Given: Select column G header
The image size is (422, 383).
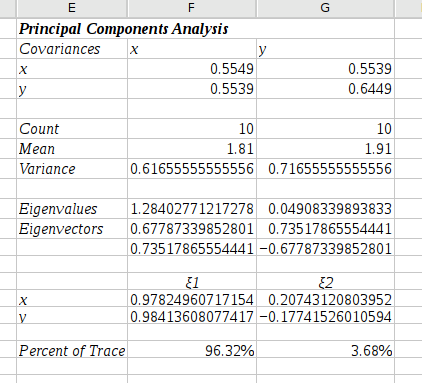Looking at the screenshot, I should click(x=325, y=8).
